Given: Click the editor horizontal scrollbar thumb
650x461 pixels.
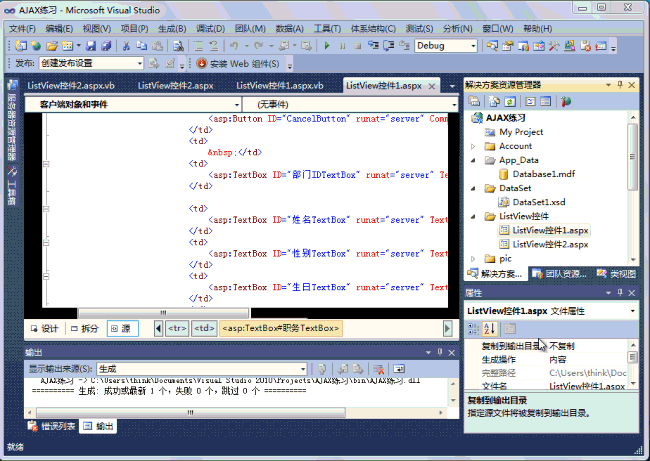Looking at the screenshot, I should 163,313.
